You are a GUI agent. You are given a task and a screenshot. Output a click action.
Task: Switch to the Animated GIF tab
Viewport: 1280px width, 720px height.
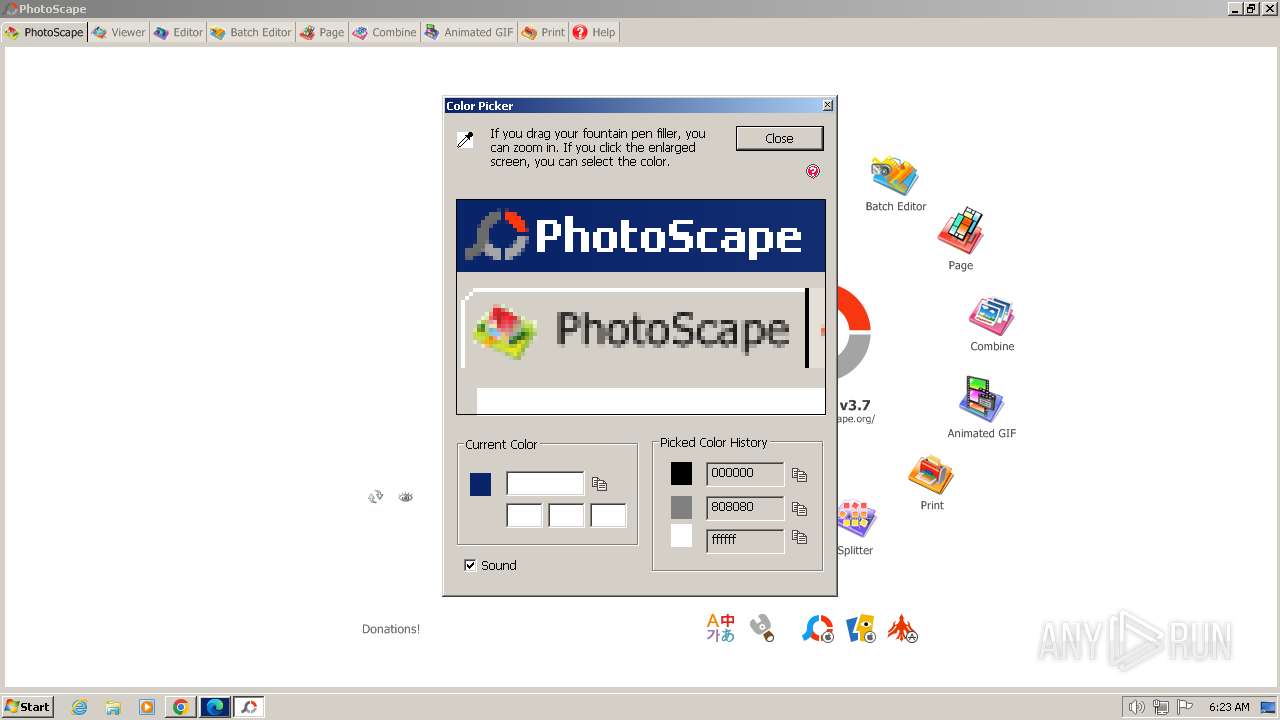[x=468, y=32]
